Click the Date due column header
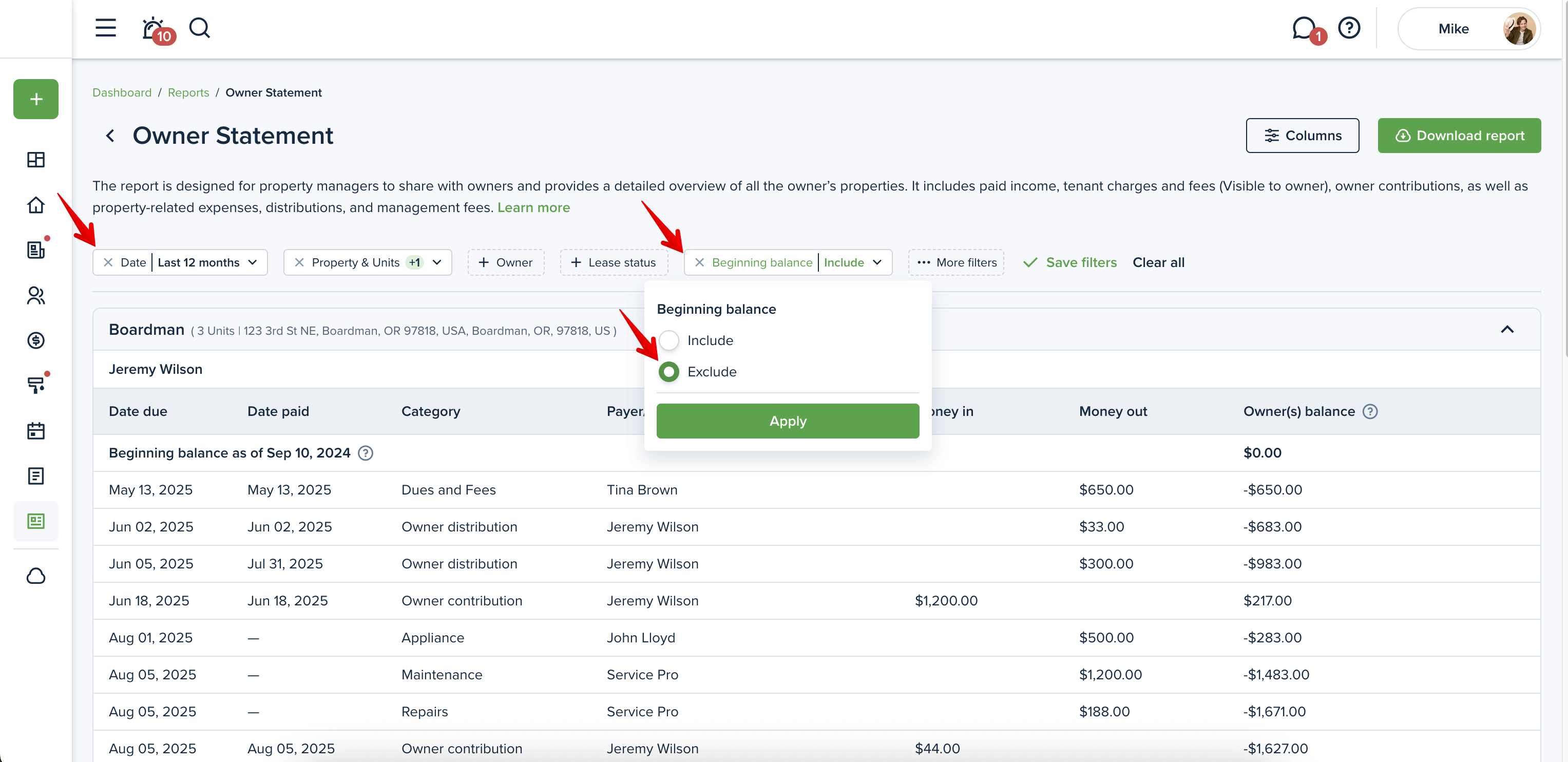This screenshot has height=762, width=1568. [x=138, y=411]
